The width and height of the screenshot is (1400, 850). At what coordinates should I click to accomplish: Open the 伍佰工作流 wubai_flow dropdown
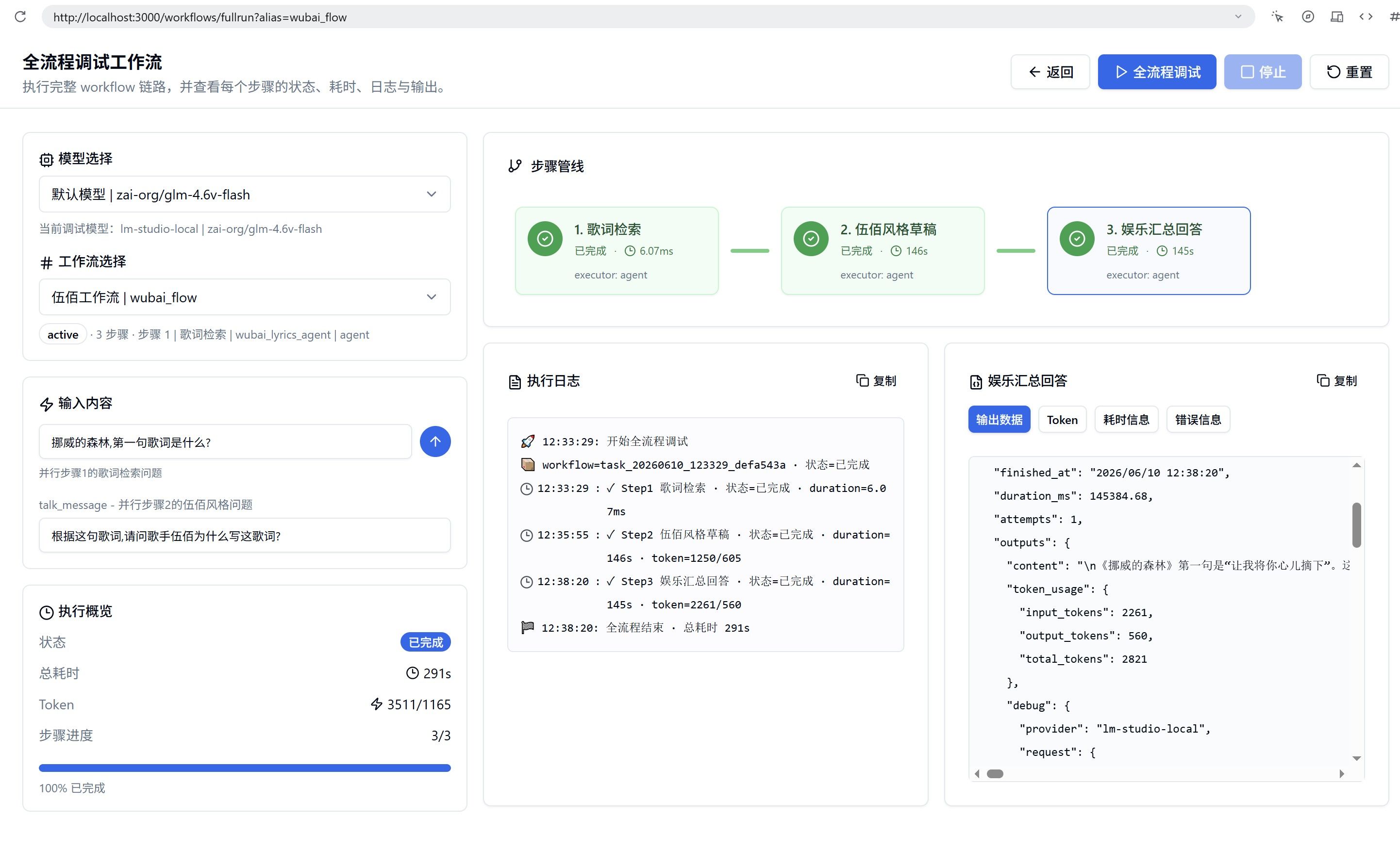point(244,297)
